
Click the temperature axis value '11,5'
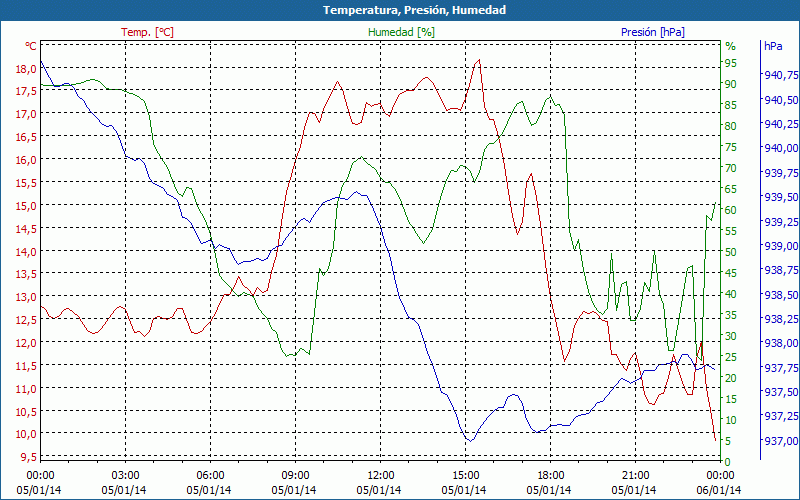pos(27,366)
